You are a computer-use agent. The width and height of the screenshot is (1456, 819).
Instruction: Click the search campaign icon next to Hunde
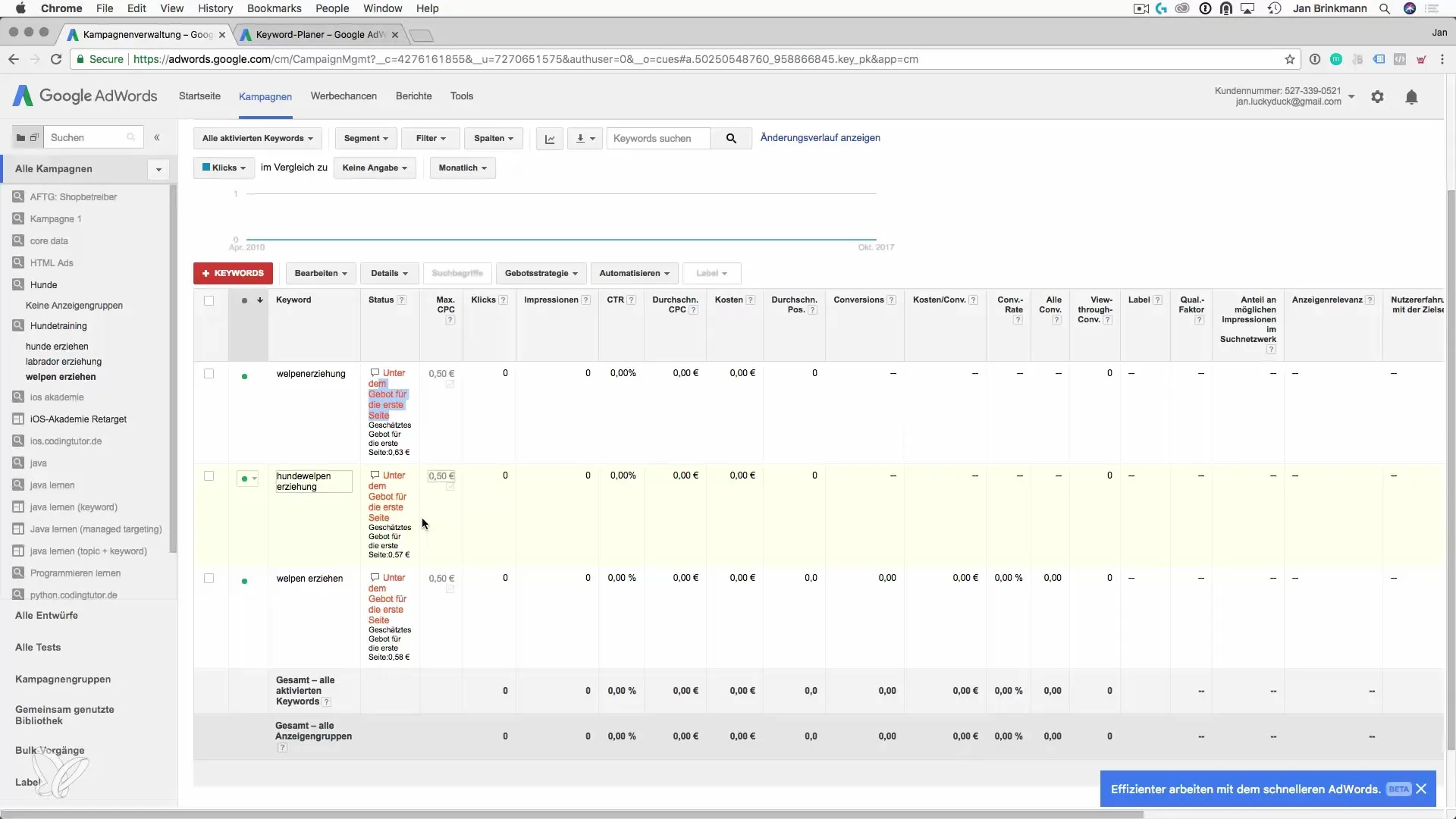(18, 284)
